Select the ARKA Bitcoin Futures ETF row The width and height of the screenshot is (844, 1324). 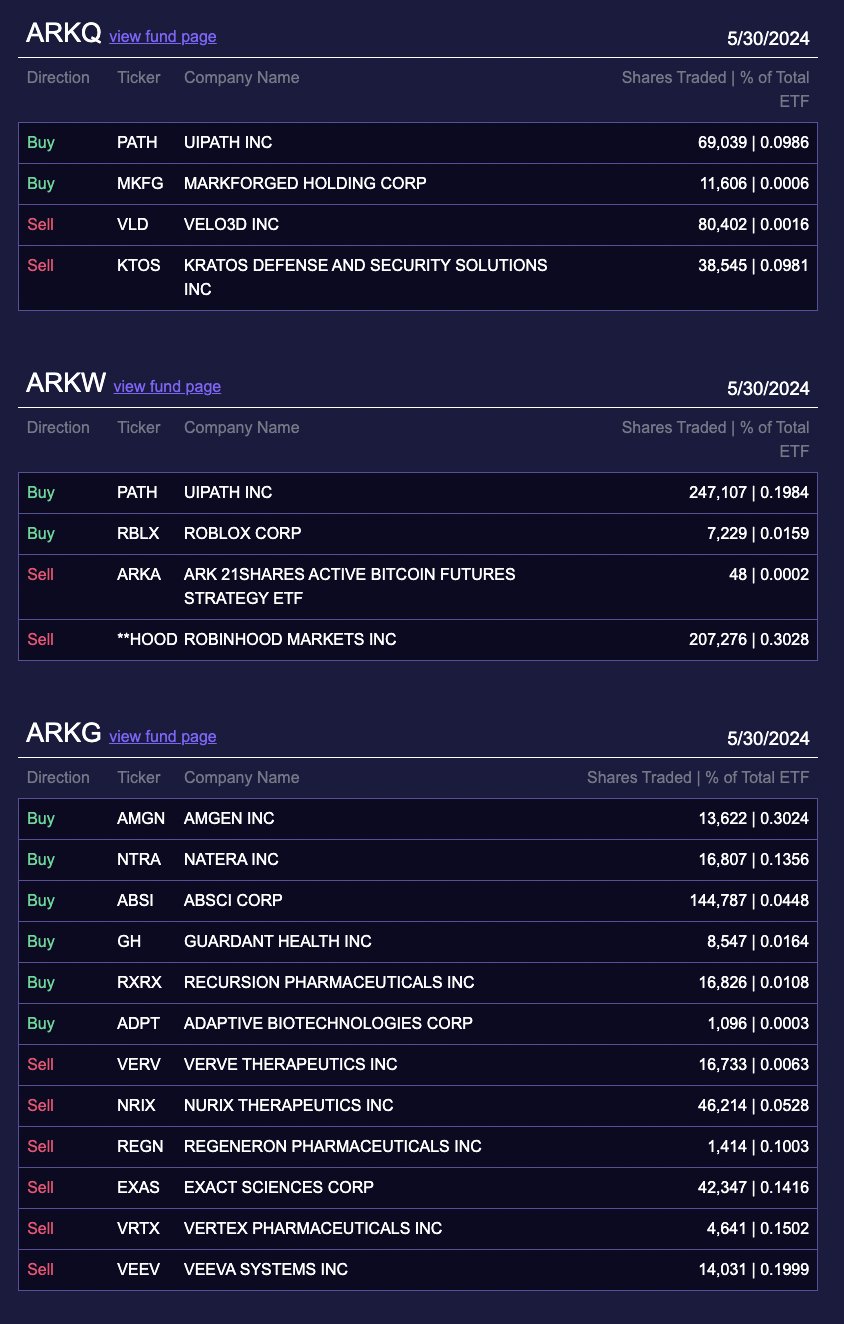pos(418,587)
